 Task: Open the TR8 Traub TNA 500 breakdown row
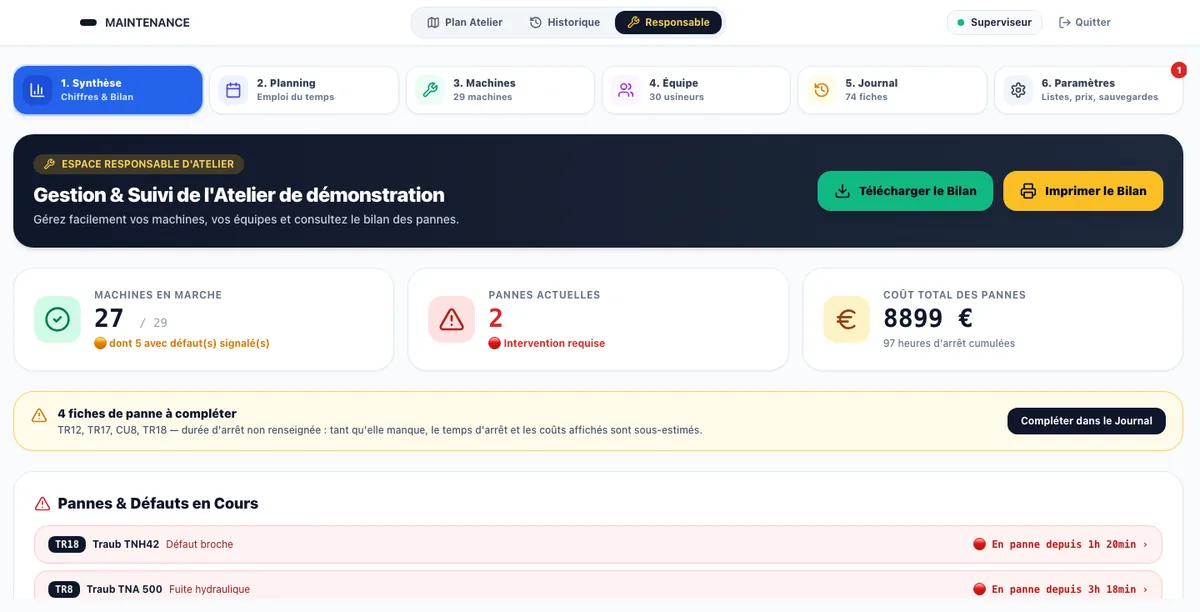click(598, 589)
